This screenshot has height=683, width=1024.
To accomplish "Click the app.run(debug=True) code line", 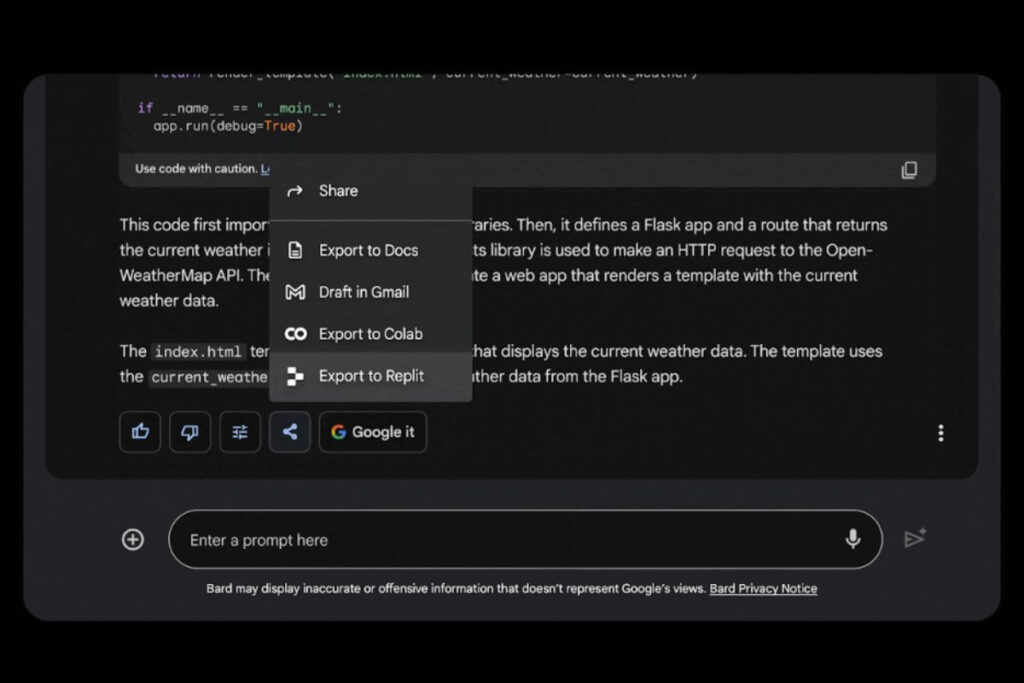I will click(x=227, y=126).
